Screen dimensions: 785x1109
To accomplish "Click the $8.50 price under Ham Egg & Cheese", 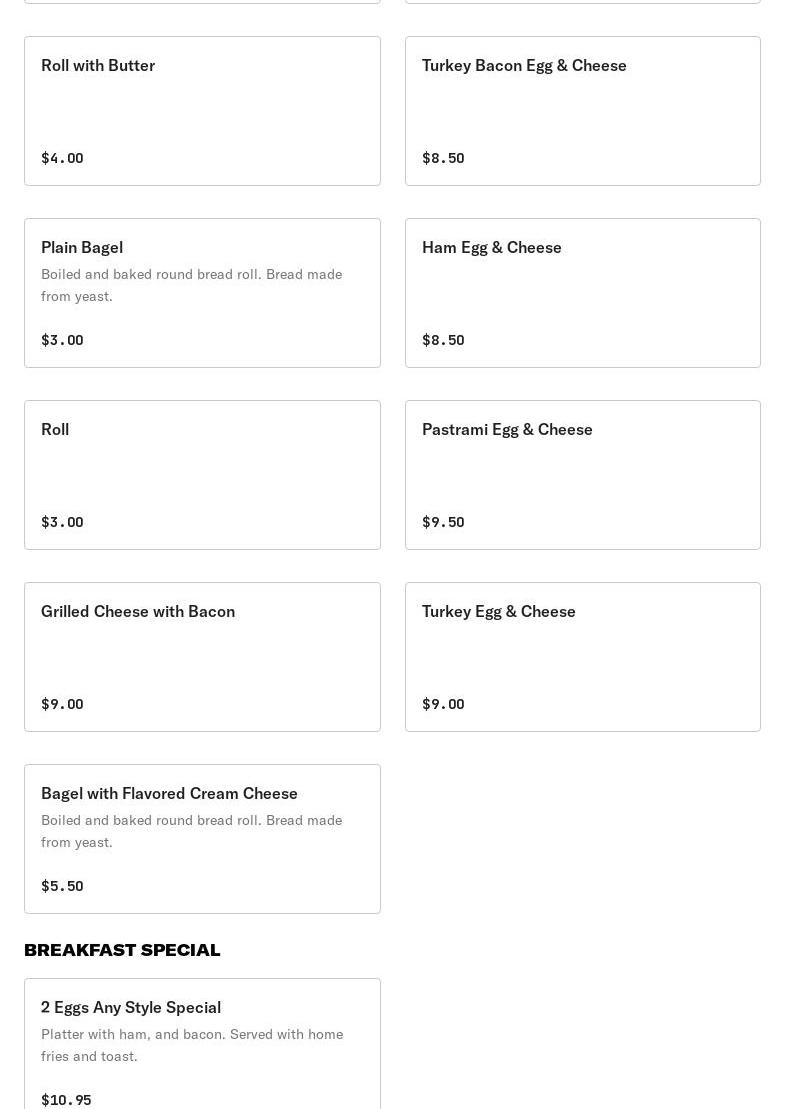I will point(443,340).
